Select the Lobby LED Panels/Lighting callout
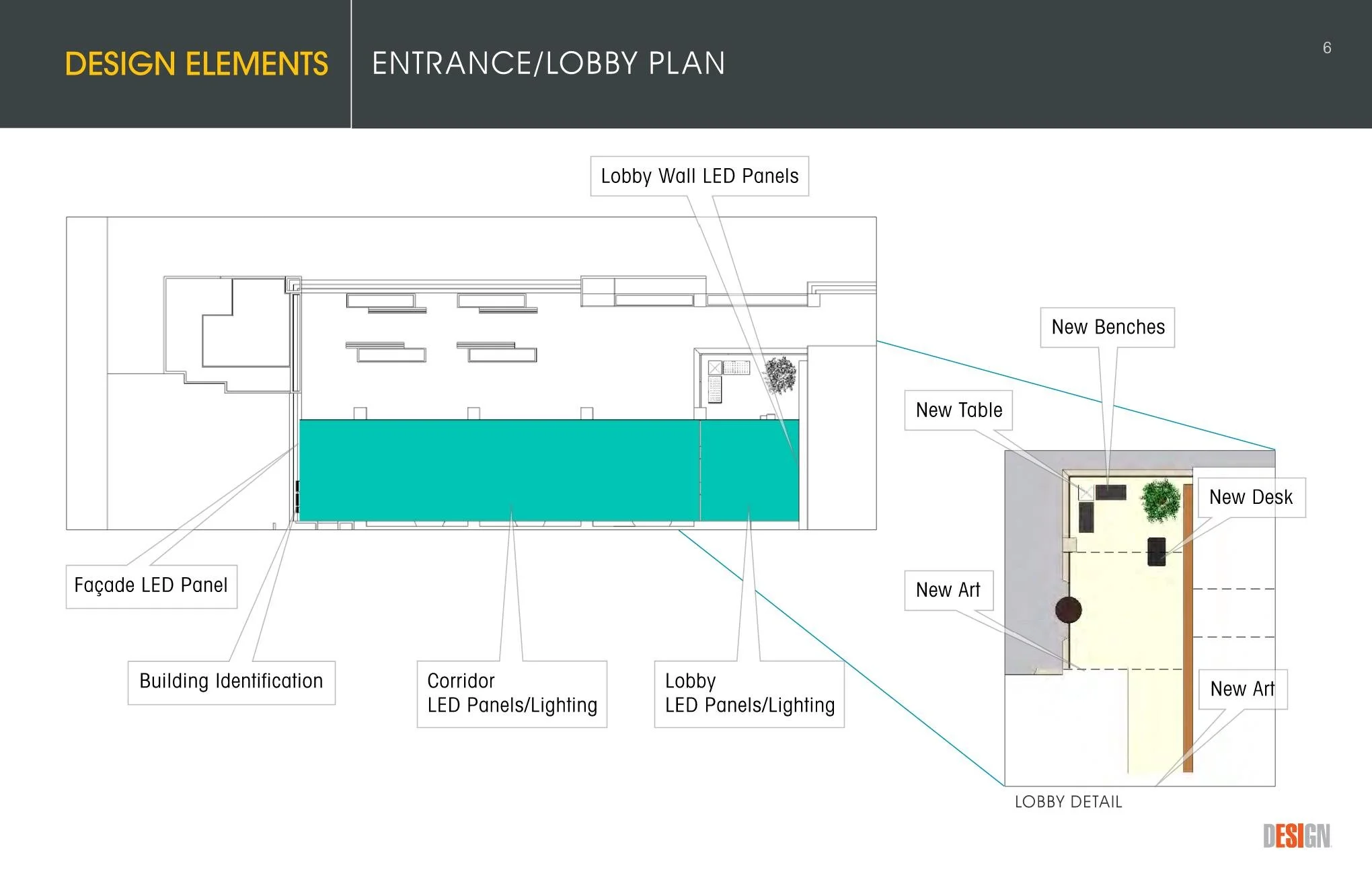Image resolution: width=1372 pixels, height=888 pixels. pyautogui.click(x=749, y=693)
